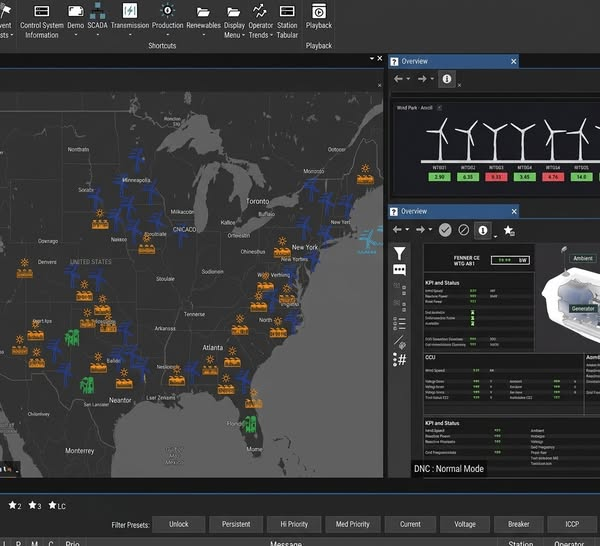The height and width of the screenshot is (546, 600).
Task: Click the solar plant icon near Ootooer
Action: pyautogui.click(x=365, y=174)
